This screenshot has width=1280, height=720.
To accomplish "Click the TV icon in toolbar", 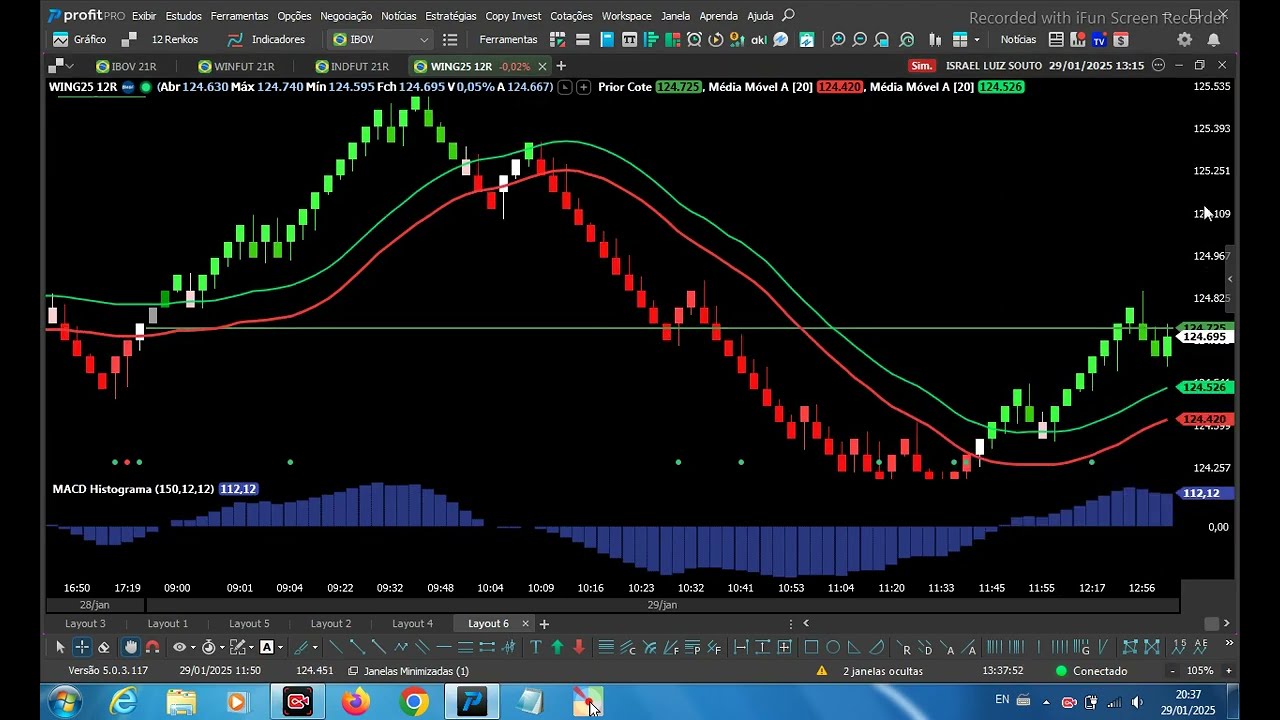I will point(1099,40).
